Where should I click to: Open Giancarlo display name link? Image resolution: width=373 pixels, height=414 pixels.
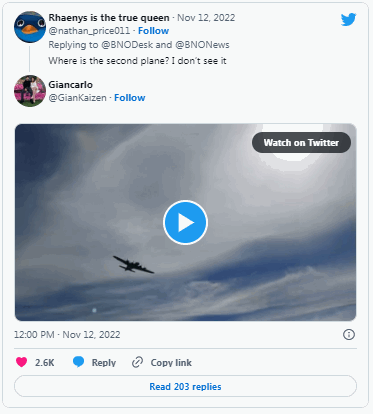[x=71, y=85]
